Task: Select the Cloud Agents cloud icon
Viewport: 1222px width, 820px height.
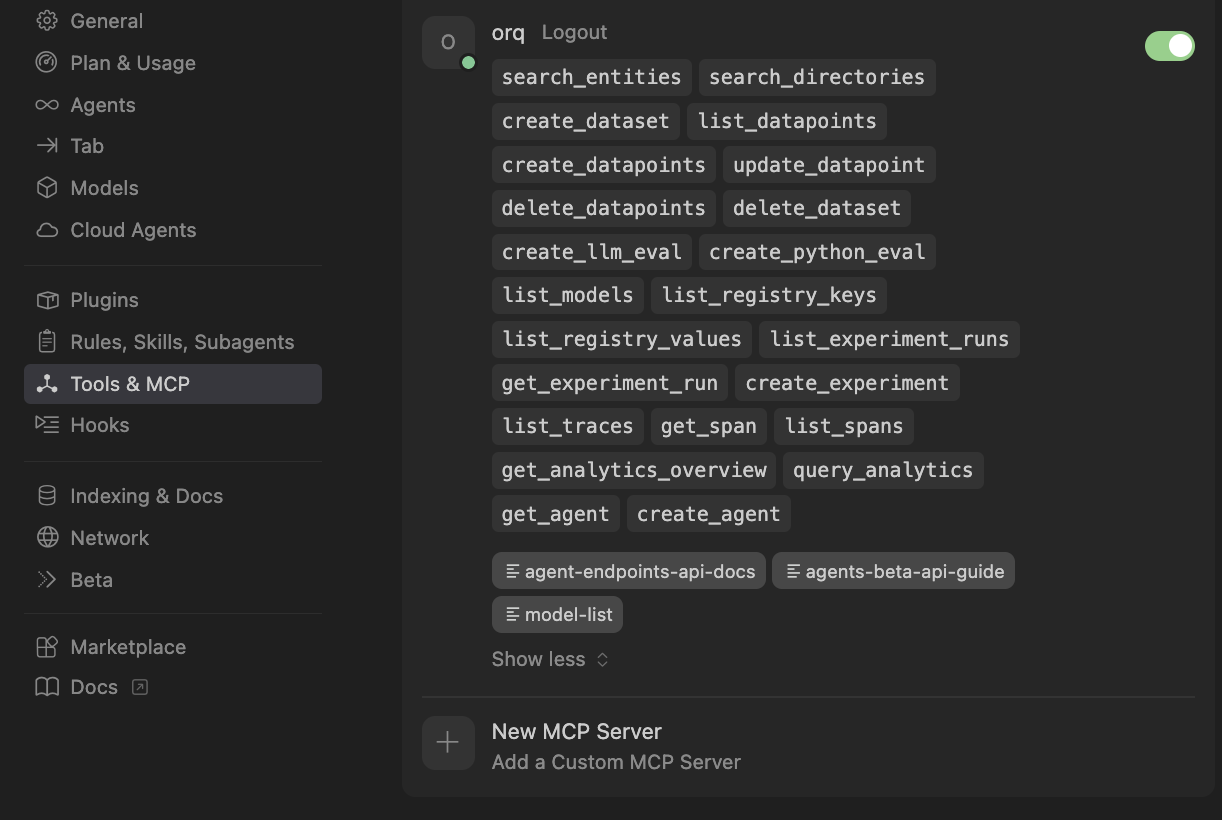Action: pos(46,230)
